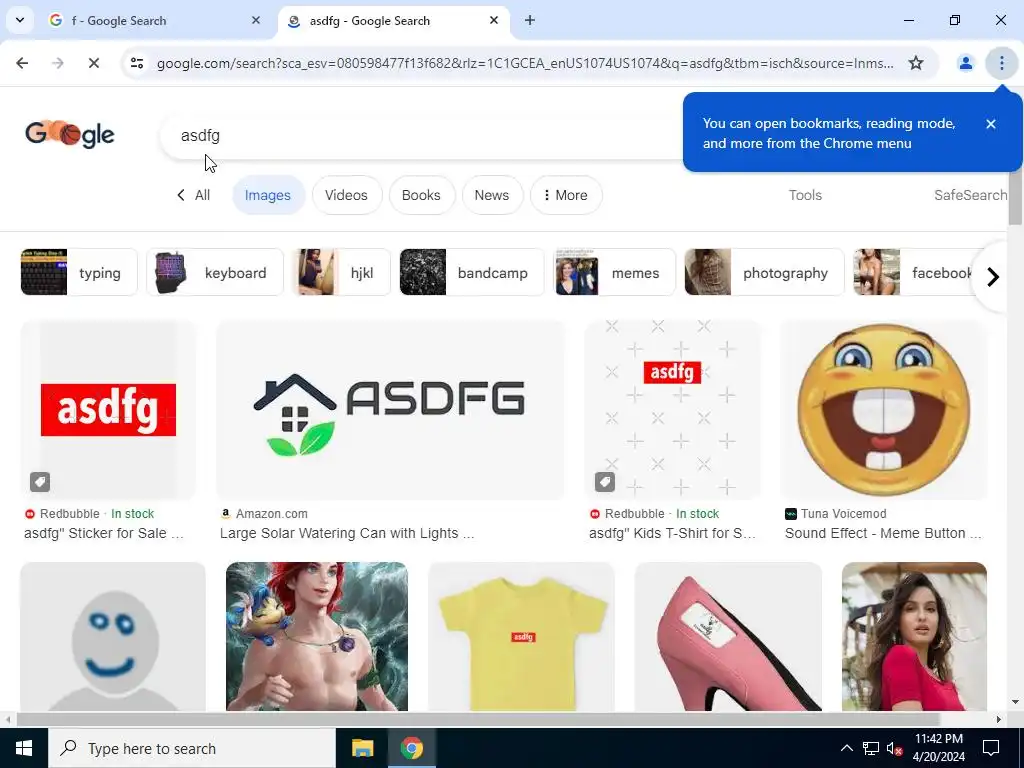Open the laughing emoji meme image
The height and width of the screenshot is (768, 1024).
(x=884, y=409)
